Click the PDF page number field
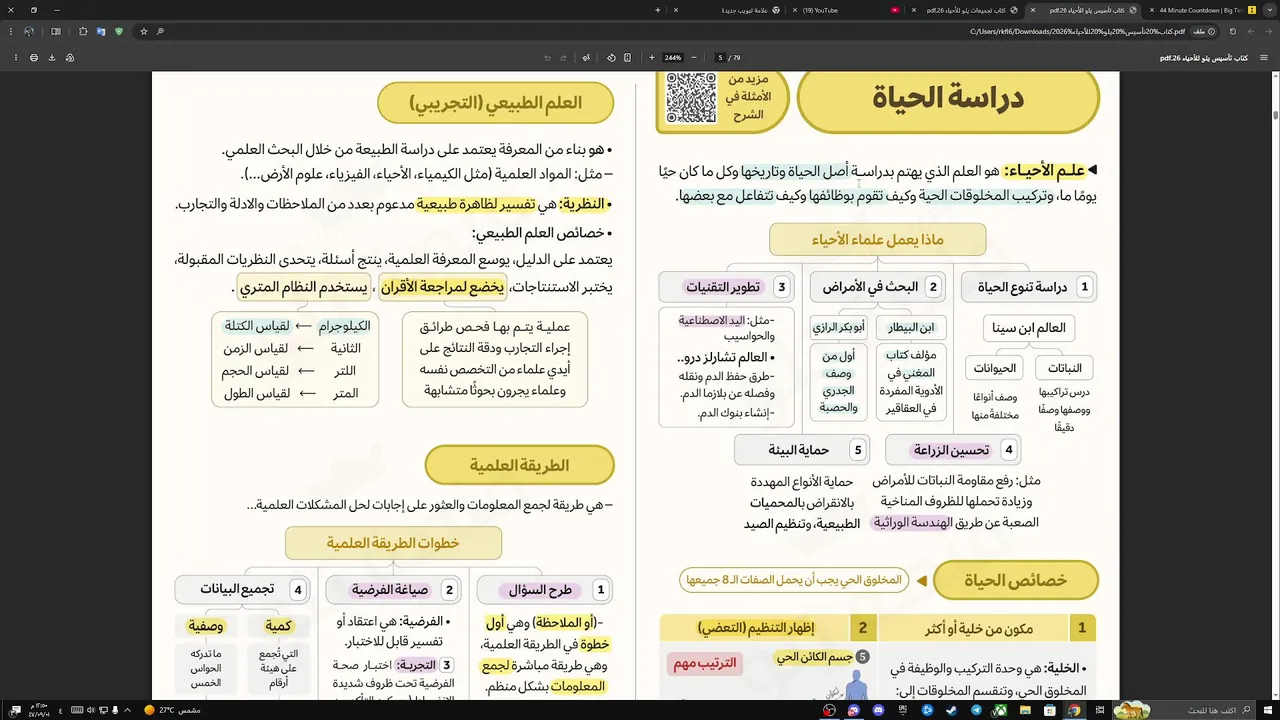This screenshot has width=1280, height=720. pyautogui.click(x=719, y=58)
